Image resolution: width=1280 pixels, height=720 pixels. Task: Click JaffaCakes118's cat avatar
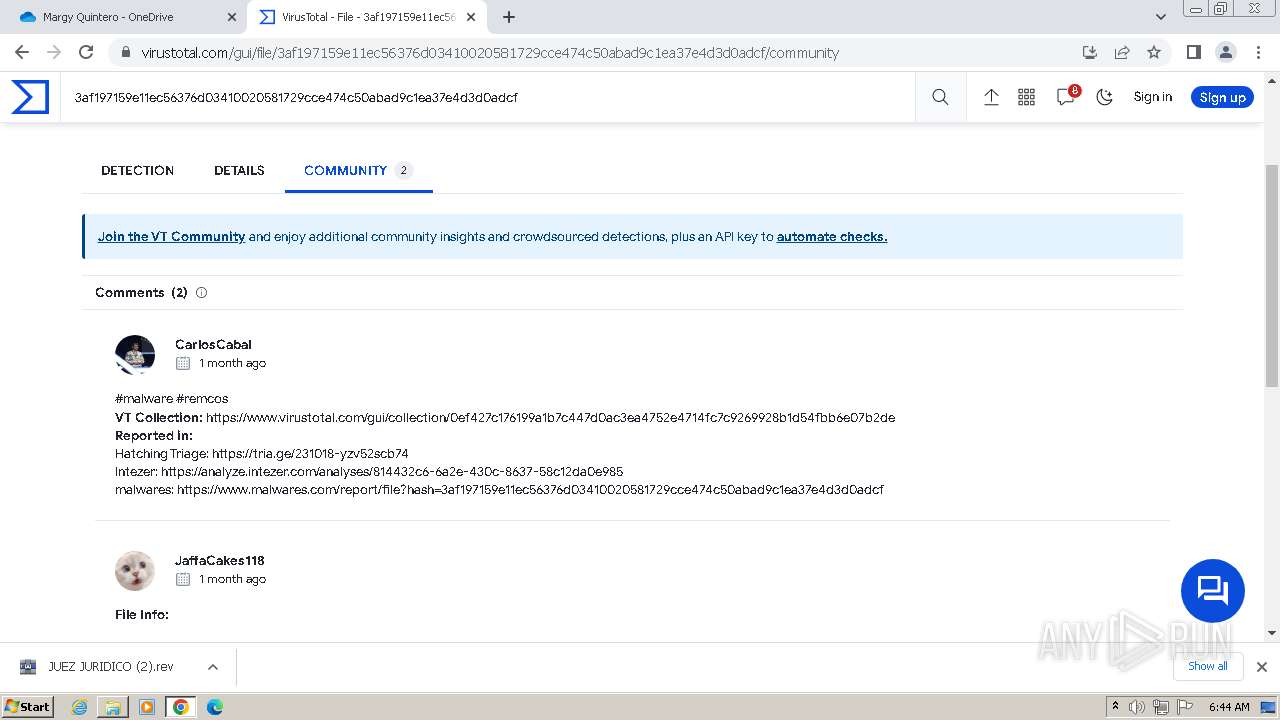coord(135,571)
